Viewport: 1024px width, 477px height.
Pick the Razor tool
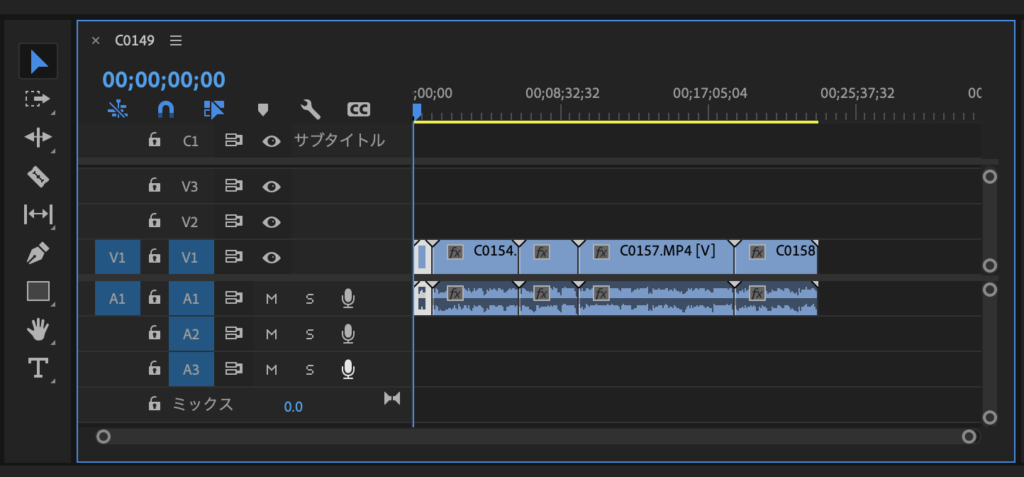[38, 176]
